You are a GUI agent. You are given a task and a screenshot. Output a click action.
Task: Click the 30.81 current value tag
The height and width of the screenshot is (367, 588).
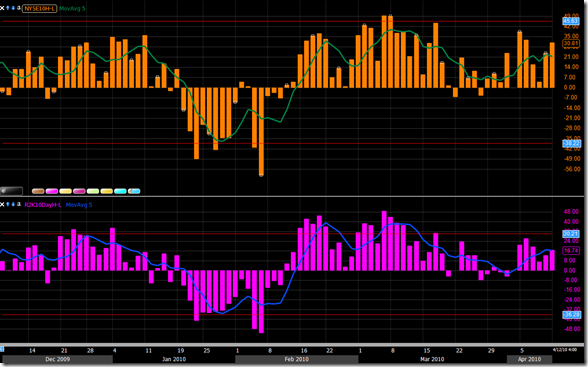coord(571,44)
